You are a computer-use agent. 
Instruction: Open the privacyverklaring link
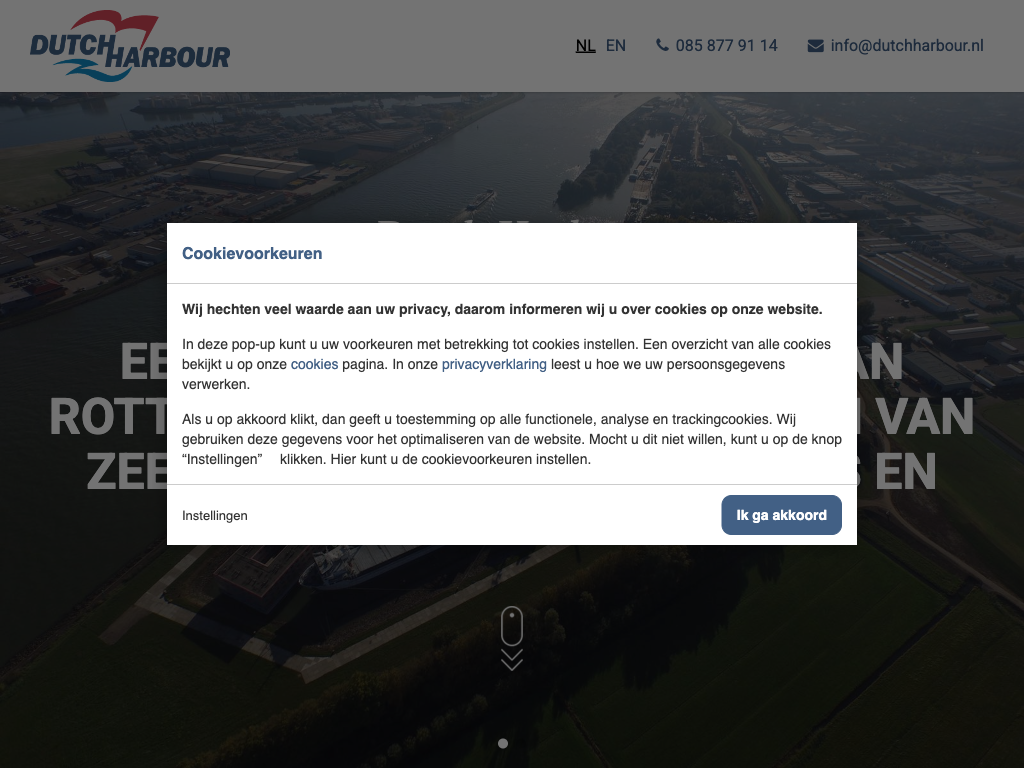point(494,364)
